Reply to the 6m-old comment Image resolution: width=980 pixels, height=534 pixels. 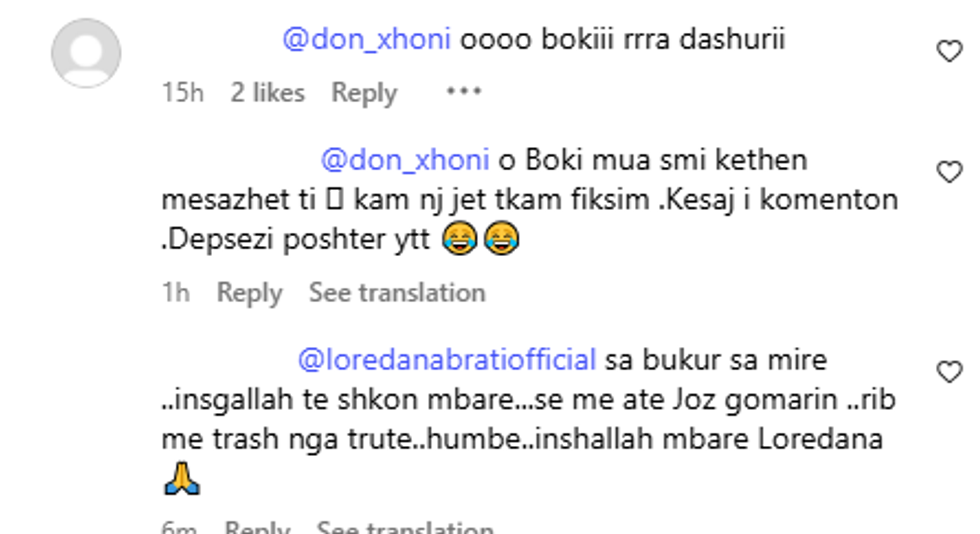[257, 527]
